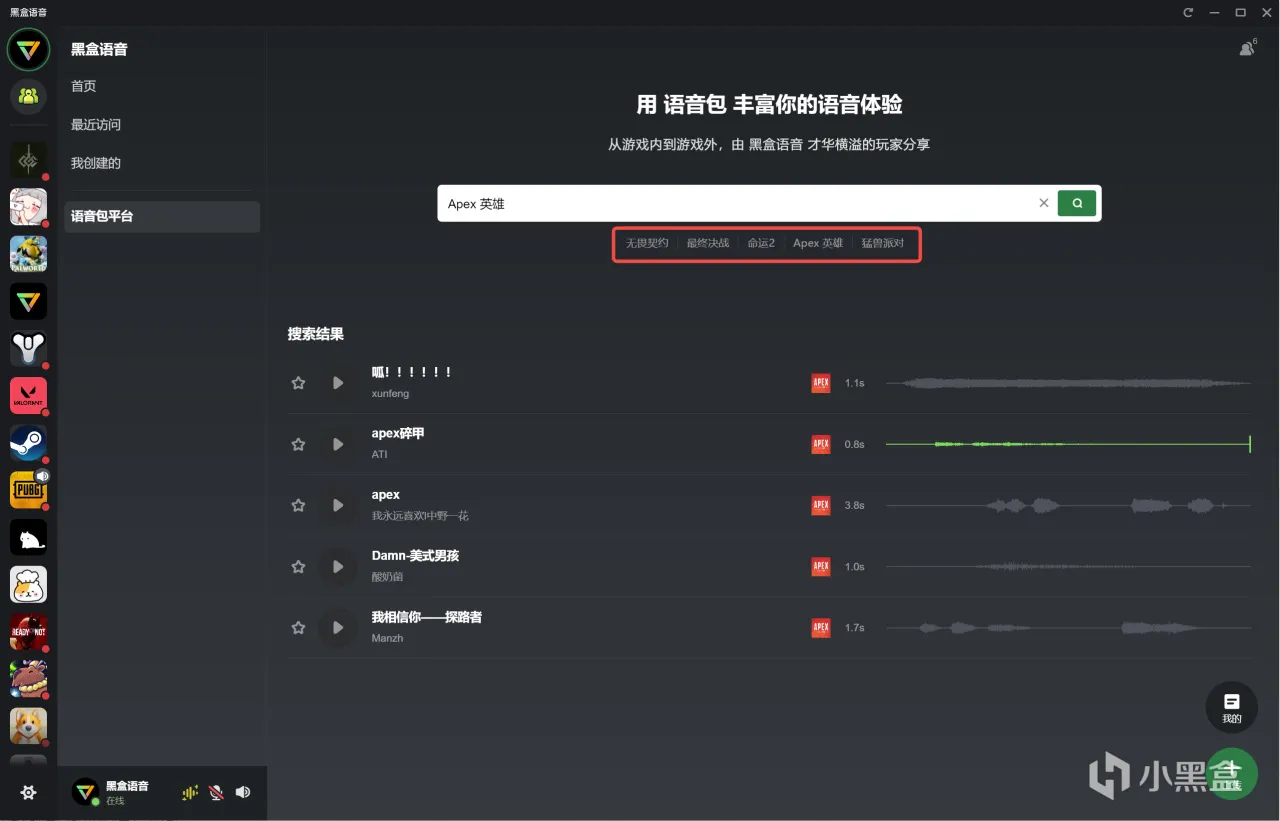Favorite the 呱!!!!!! sound with star
This screenshot has height=821, width=1280.
coord(298,383)
